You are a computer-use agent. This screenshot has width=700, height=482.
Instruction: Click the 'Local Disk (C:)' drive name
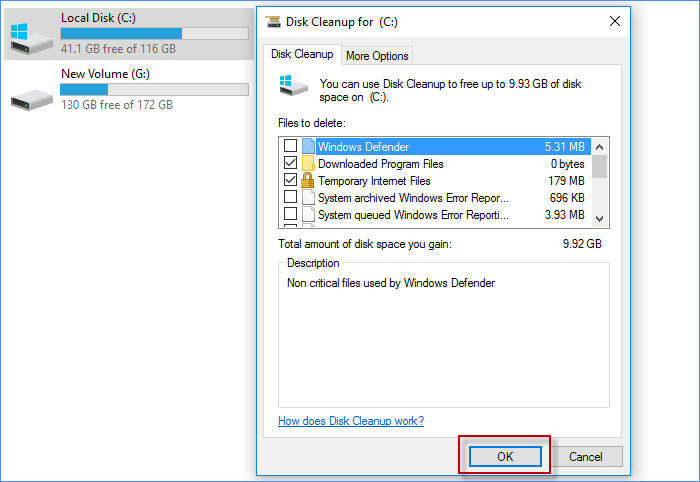(98, 18)
